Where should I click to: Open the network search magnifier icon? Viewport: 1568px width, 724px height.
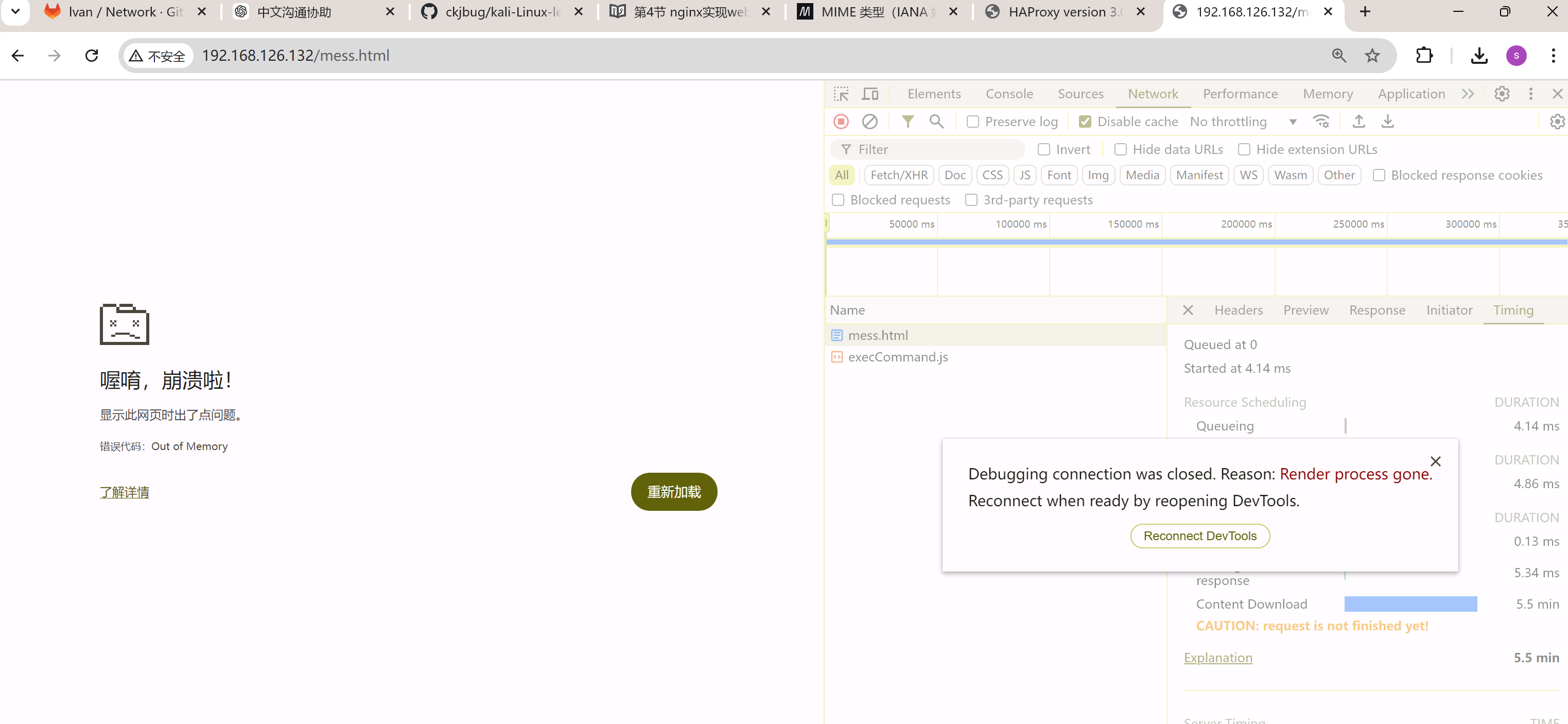pyautogui.click(x=936, y=122)
